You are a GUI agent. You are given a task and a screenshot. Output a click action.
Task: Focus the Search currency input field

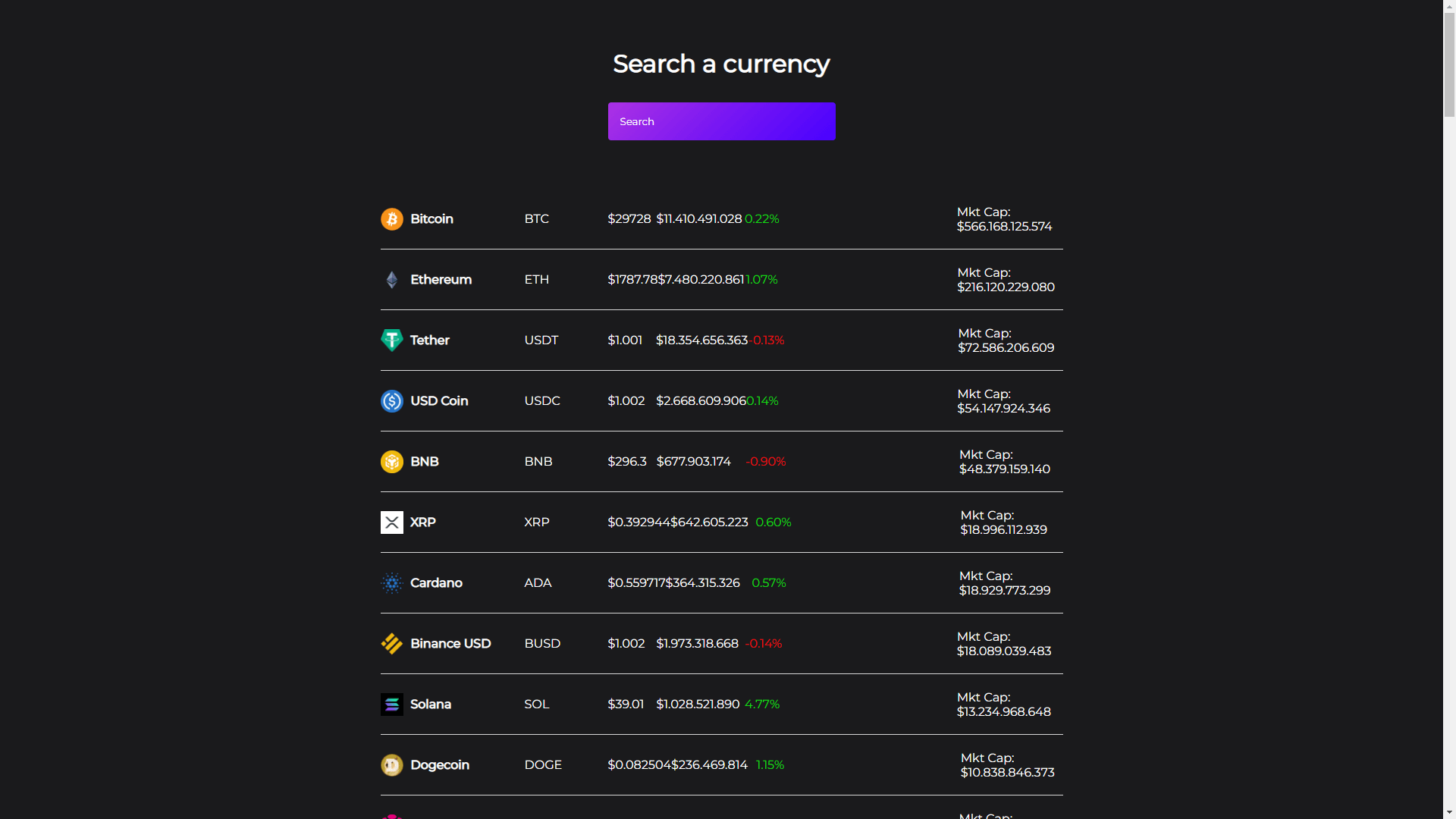coord(721,121)
